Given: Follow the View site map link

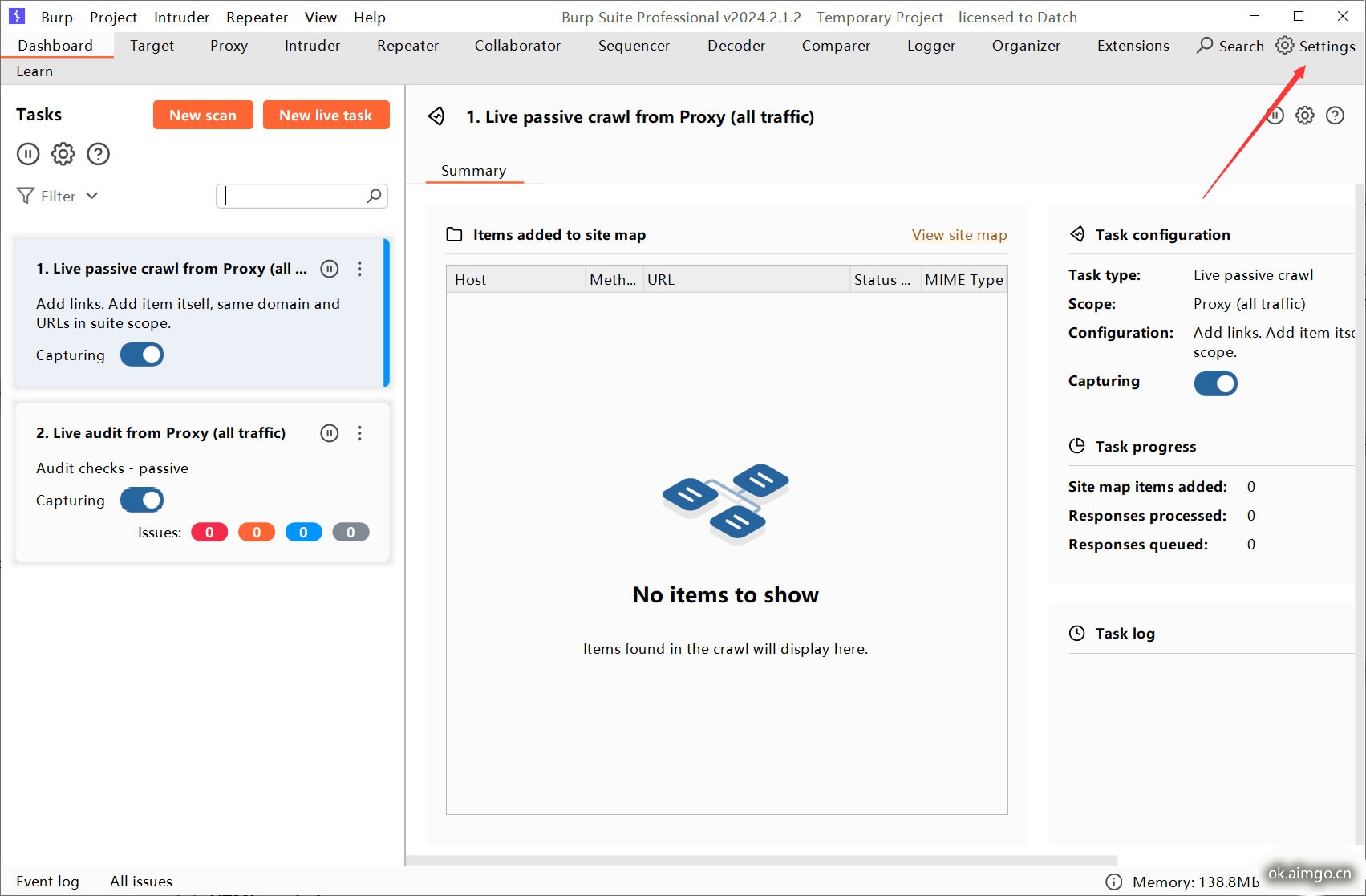Looking at the screenshot, I should click(x=959, y=234).
